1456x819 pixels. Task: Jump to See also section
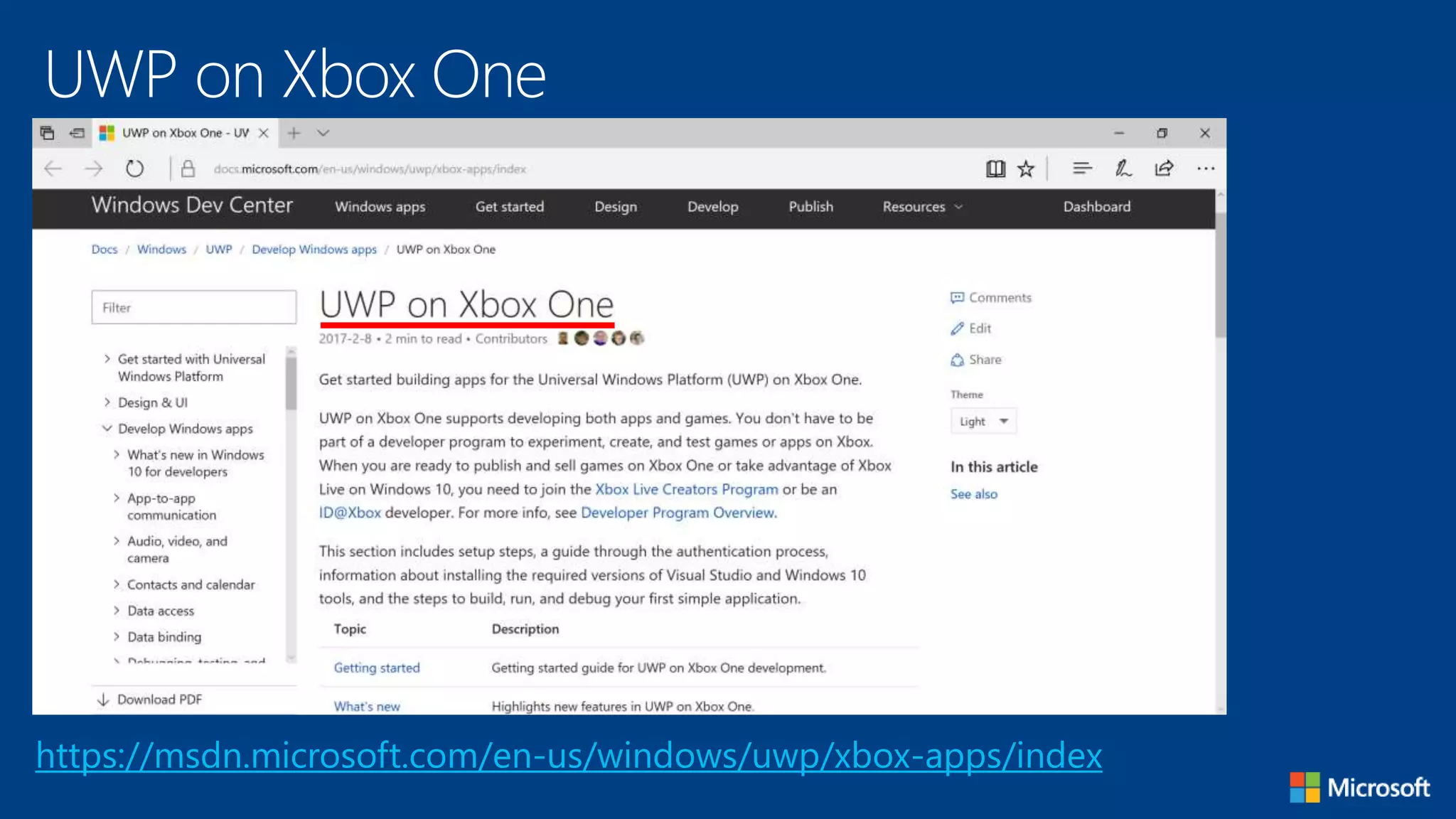pos(974,494)
